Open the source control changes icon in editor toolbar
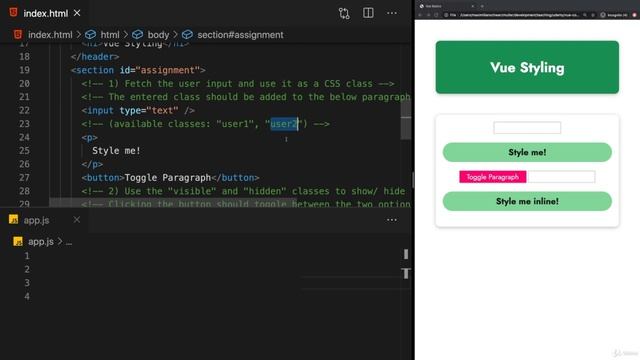640x360 pixels. pyautogui.click(x=344, y=13)
